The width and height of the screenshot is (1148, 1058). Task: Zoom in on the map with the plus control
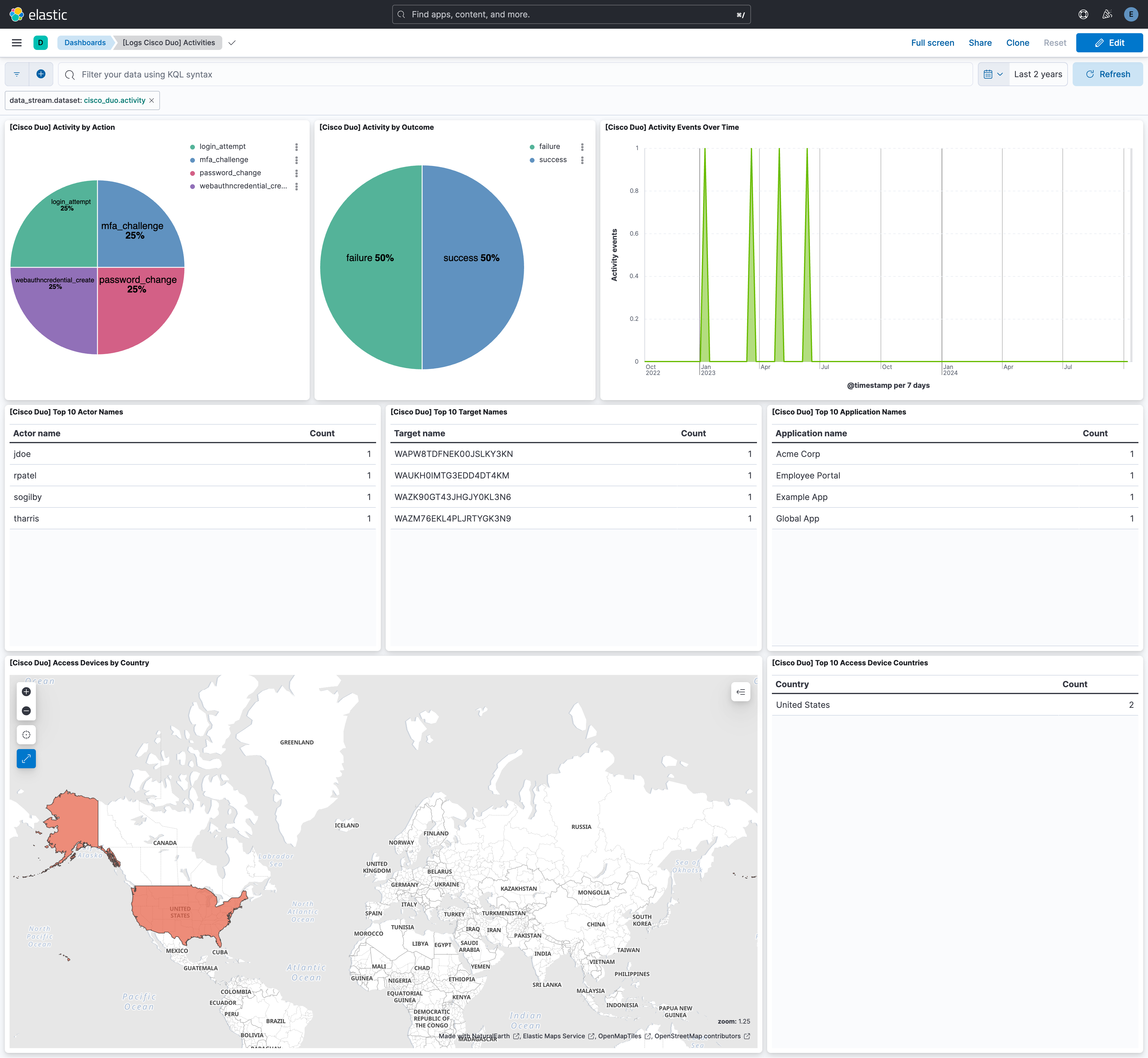pos(26,692)
